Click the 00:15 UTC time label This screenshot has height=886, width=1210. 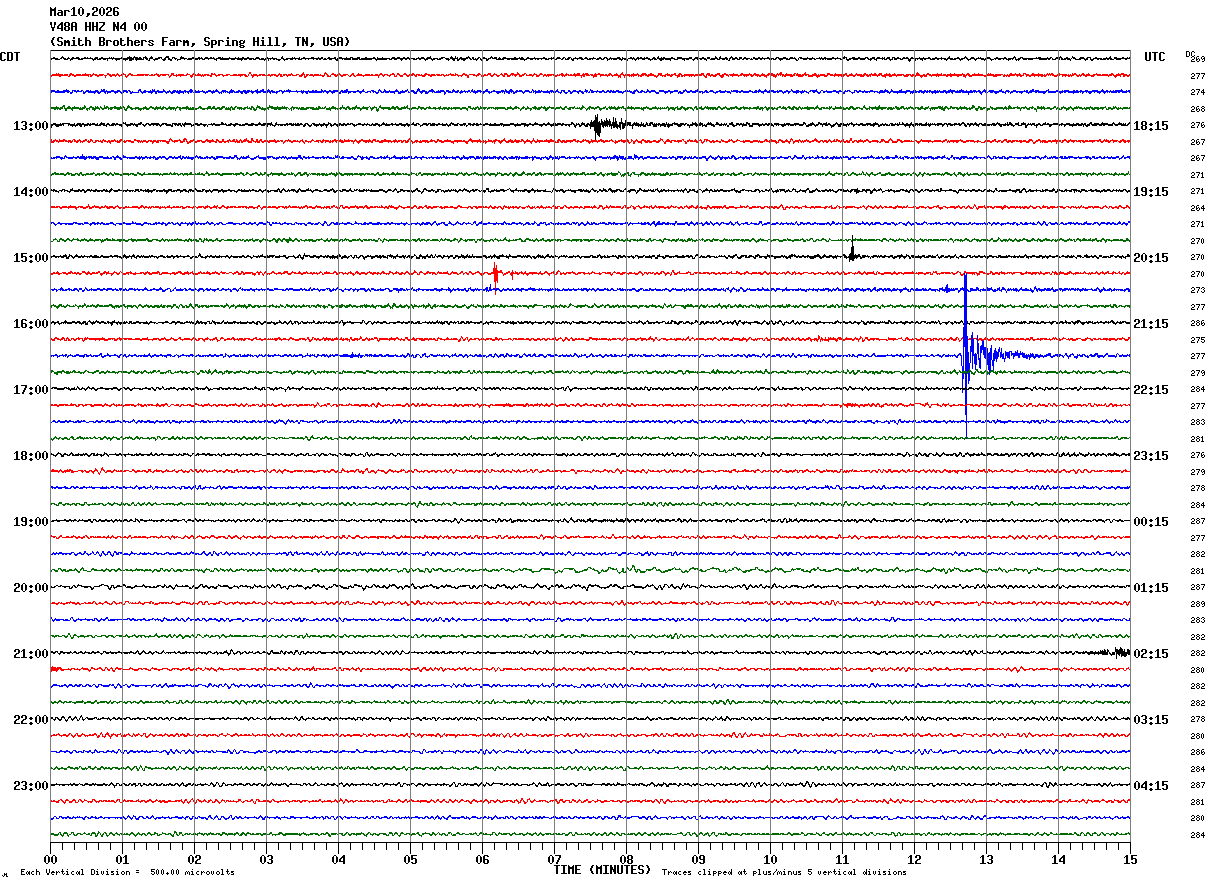[x=1151, y=522]
